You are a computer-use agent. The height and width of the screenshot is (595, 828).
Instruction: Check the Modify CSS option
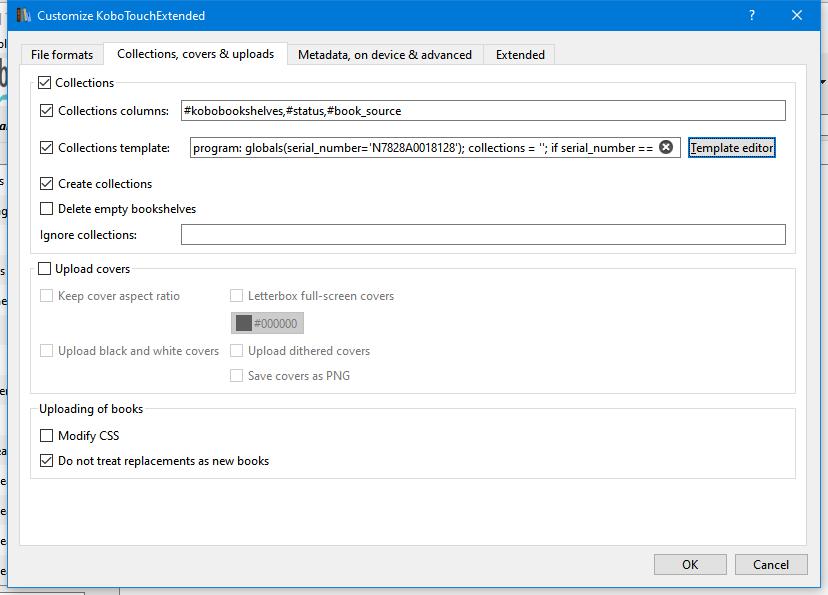coord(46,436)
